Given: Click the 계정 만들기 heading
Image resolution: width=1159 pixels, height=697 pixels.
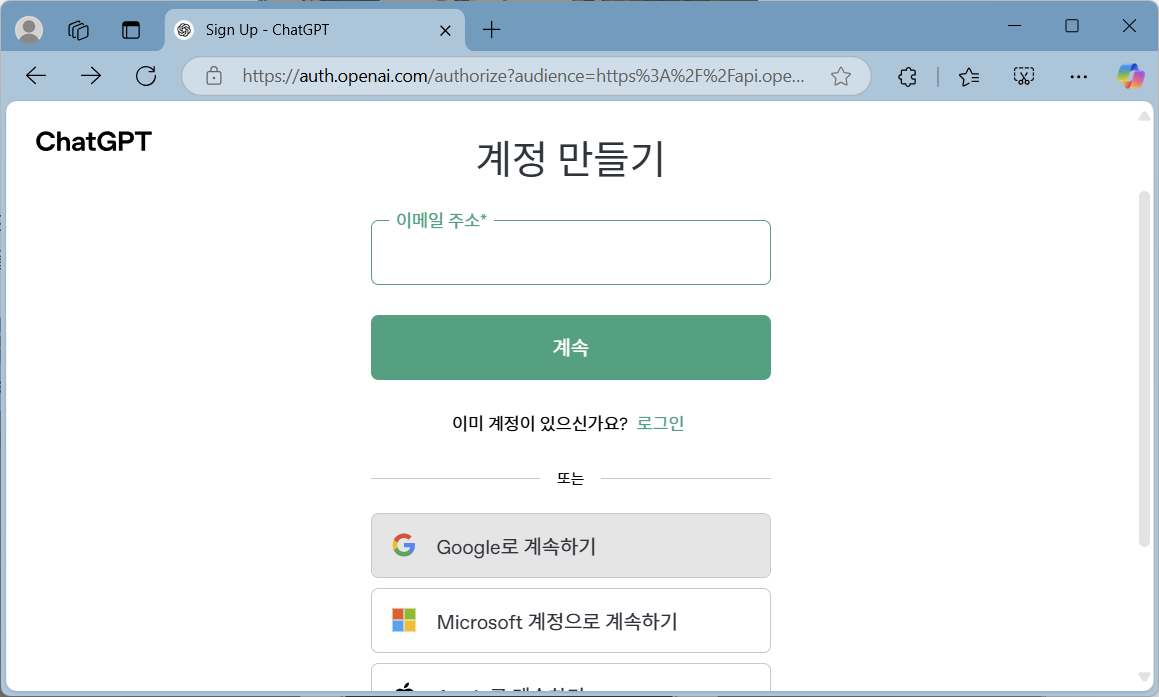Looking at the screenshot, I should coord(571,158).
